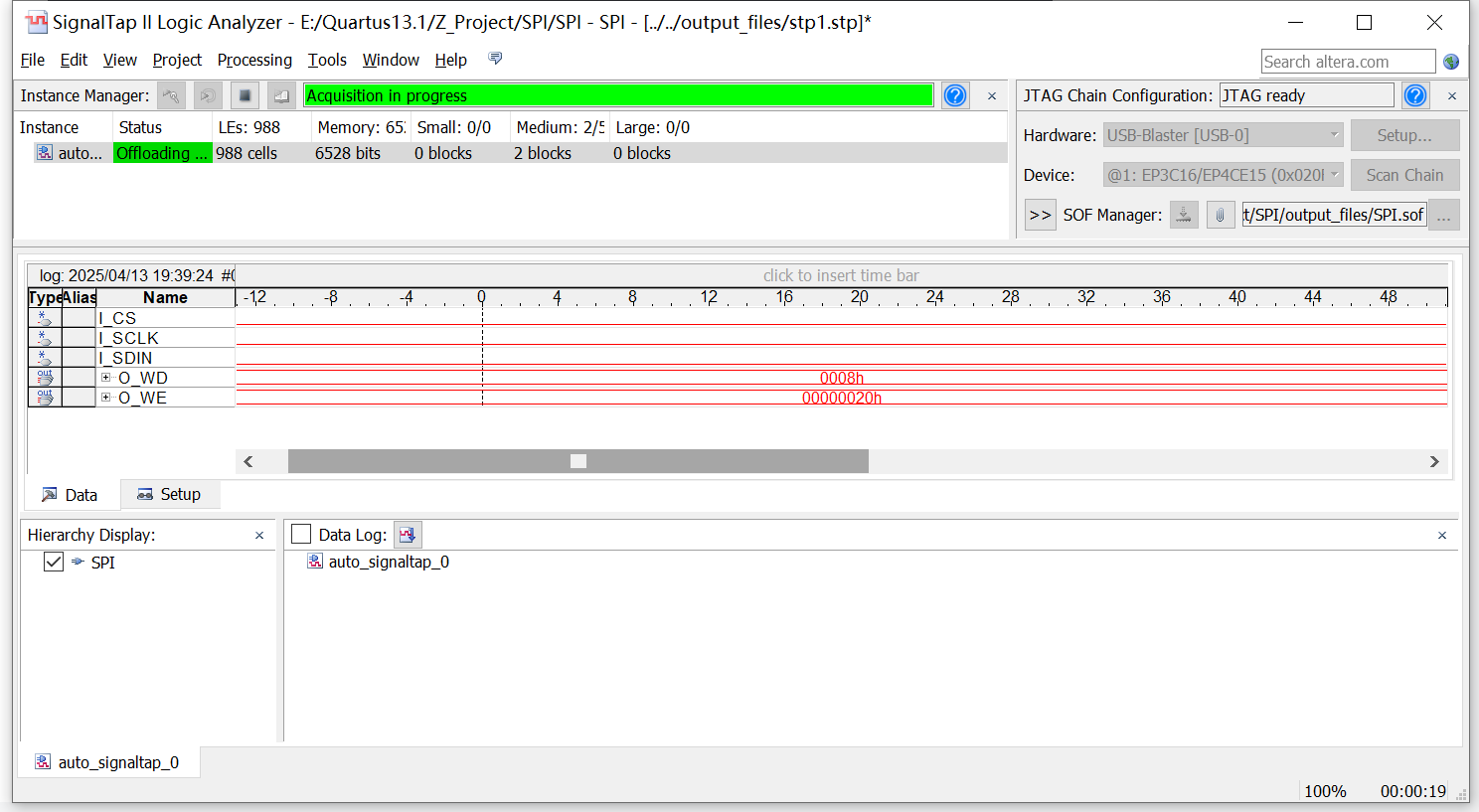
Task: Click the waveform scroll right arrow
Action: [x=1434, y=461]
